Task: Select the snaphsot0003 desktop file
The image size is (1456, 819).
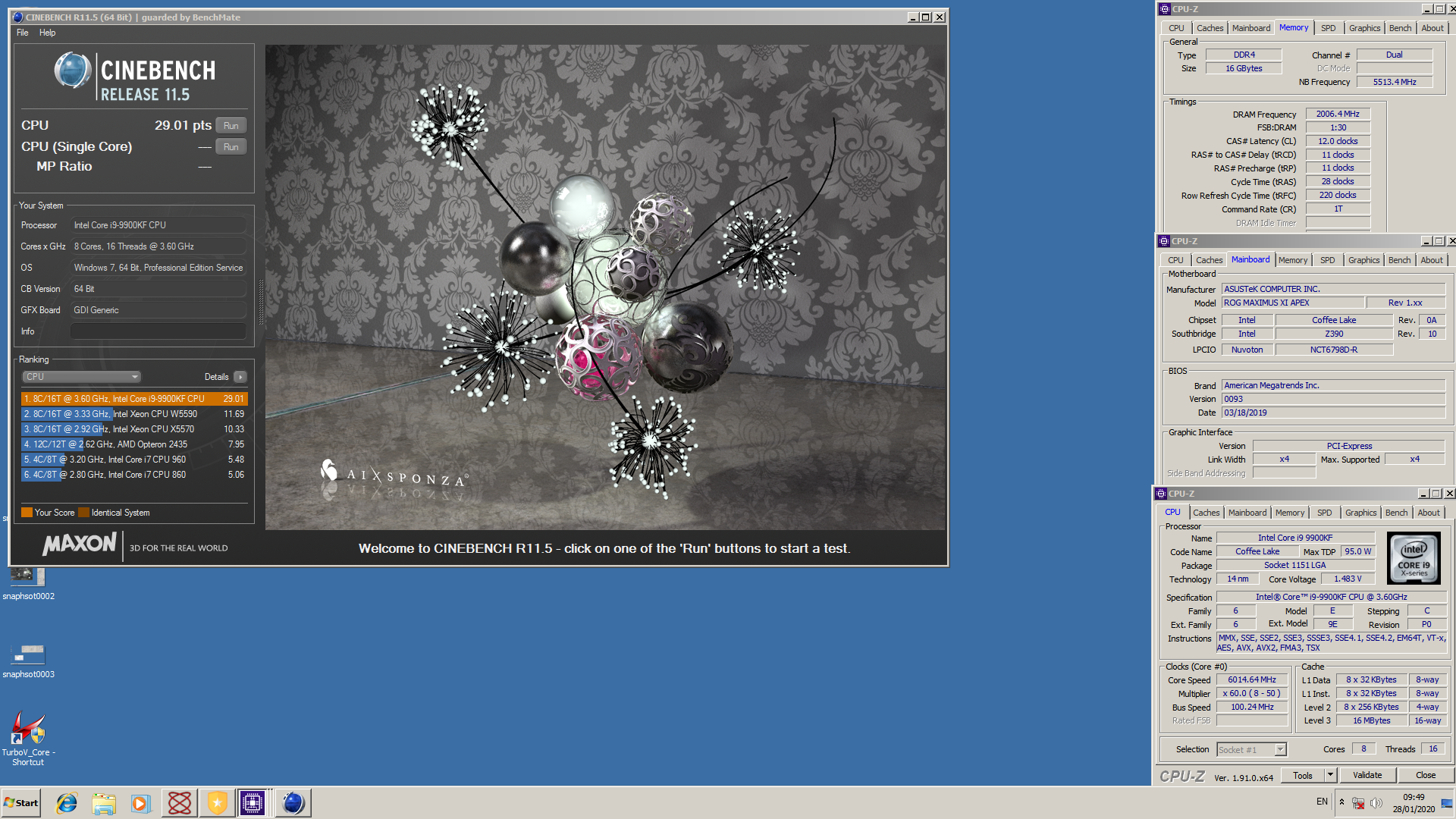Action: pyautogui.click(x=28, y=661)
